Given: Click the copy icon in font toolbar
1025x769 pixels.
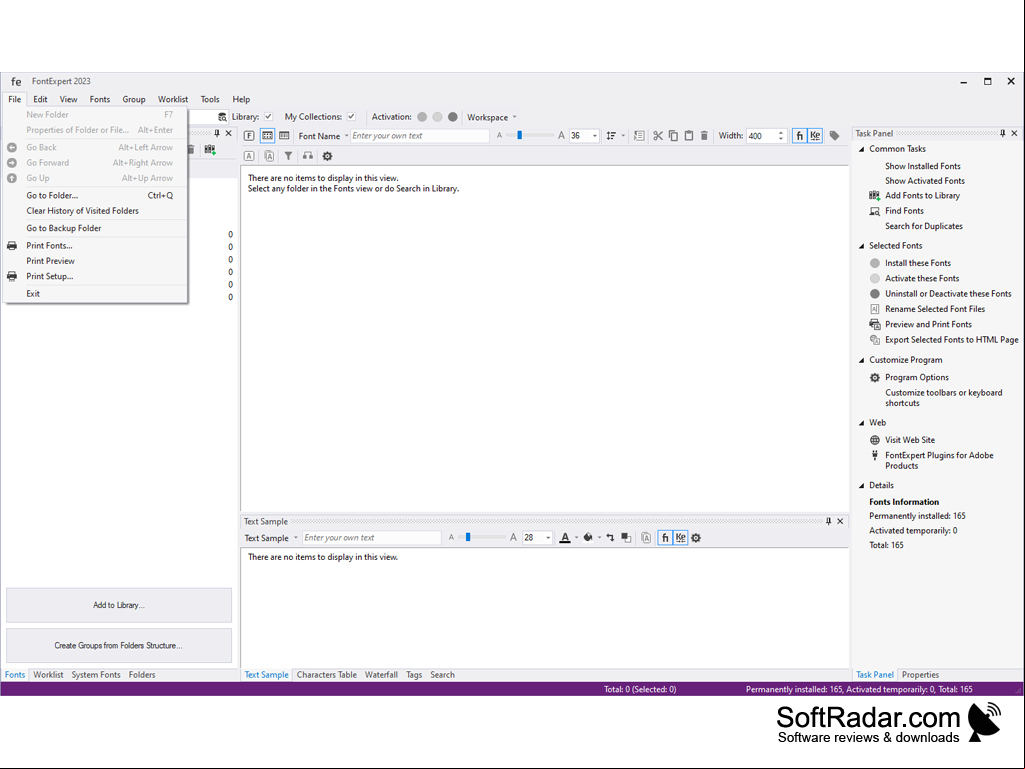Looking at the screenshot, I should point(673,135).
